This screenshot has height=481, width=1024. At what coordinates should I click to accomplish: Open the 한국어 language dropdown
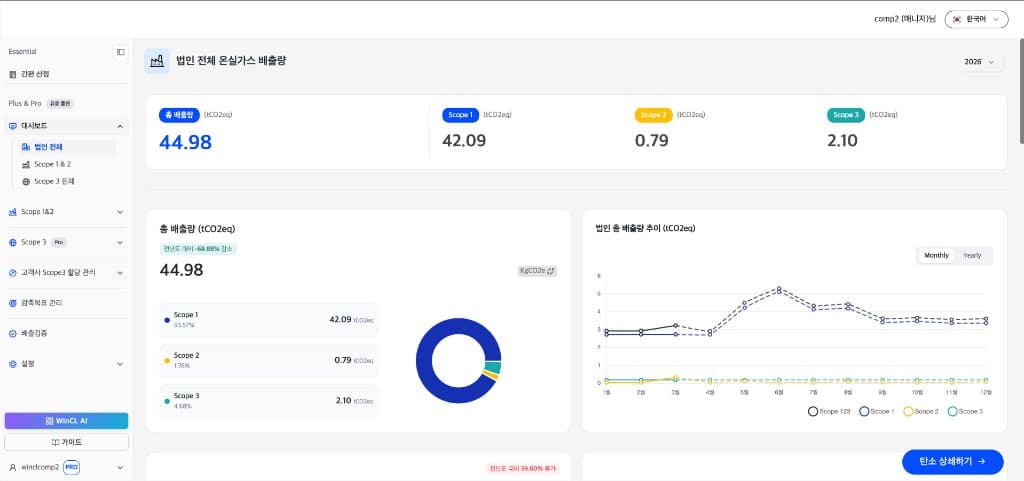click(976, 20)
